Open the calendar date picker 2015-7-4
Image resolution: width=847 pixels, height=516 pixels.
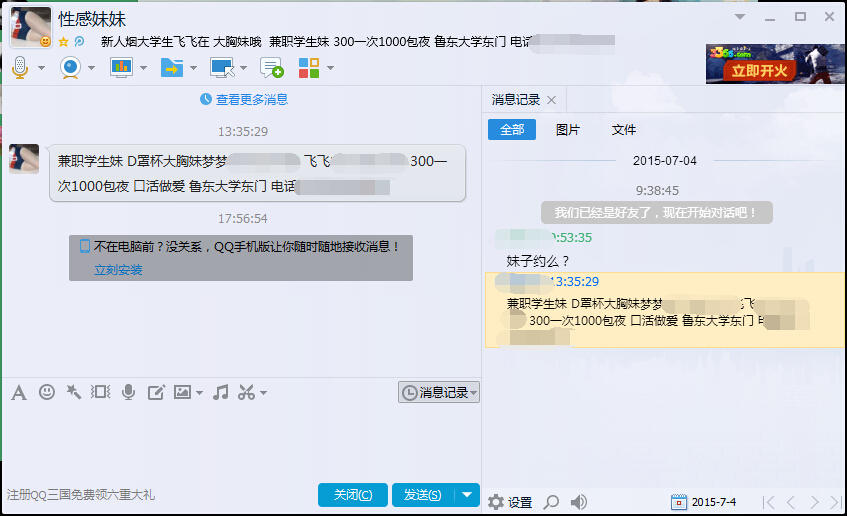tap(704, 502)
